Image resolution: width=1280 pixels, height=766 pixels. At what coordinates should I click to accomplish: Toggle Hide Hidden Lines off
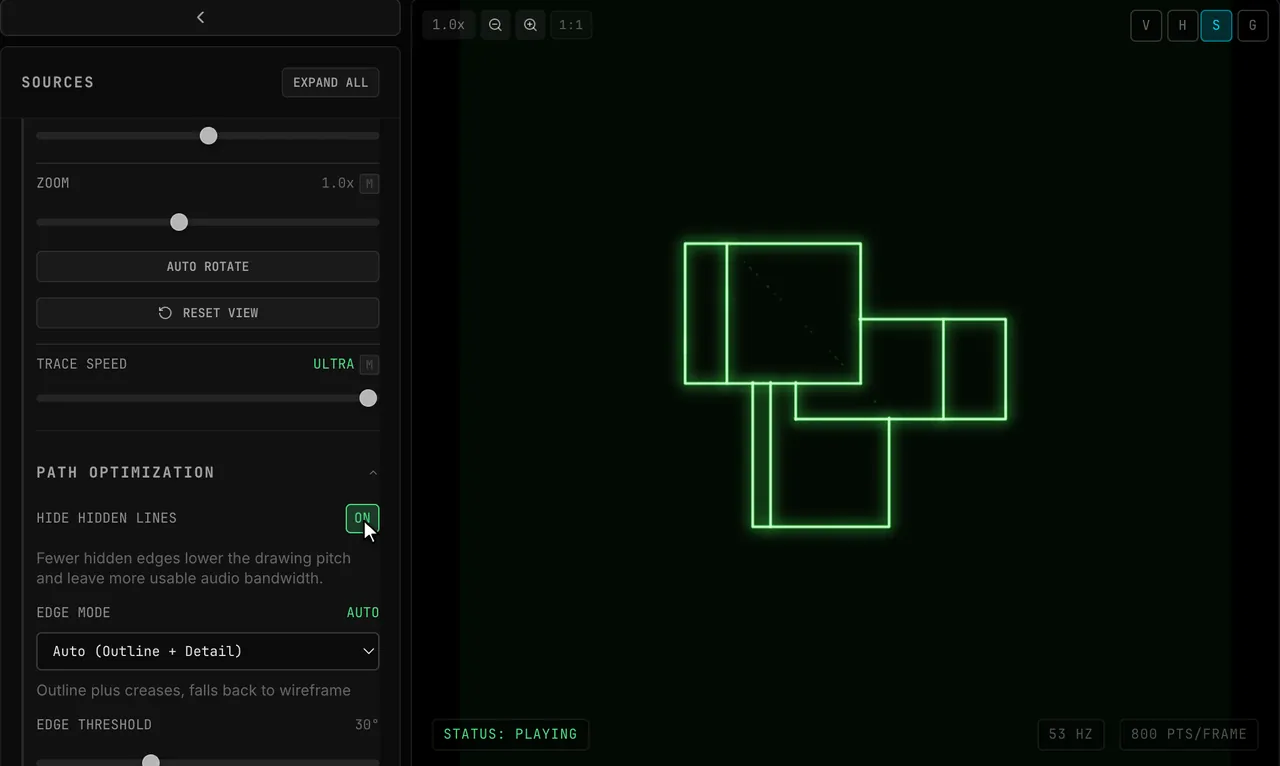(x=362, y=518)
